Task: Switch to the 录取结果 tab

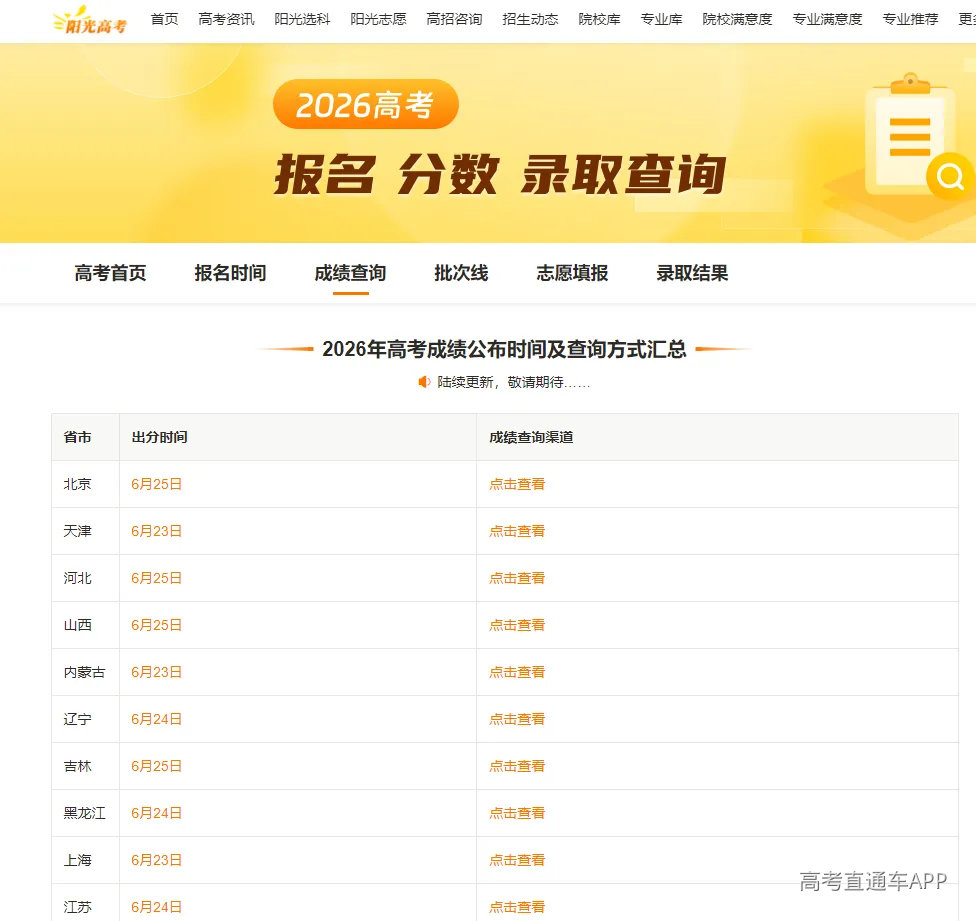Action: pos(692,273)
